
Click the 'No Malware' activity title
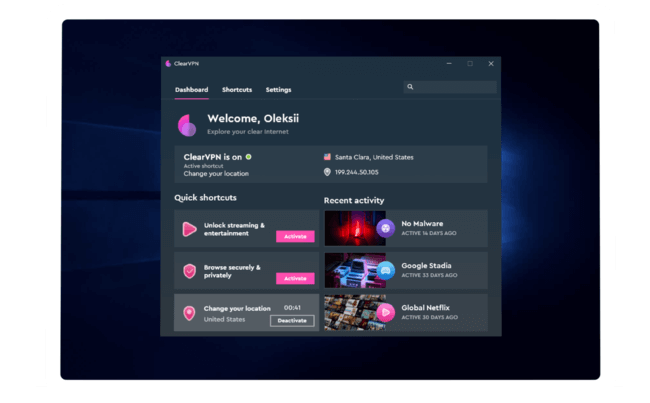pos(422,223)
